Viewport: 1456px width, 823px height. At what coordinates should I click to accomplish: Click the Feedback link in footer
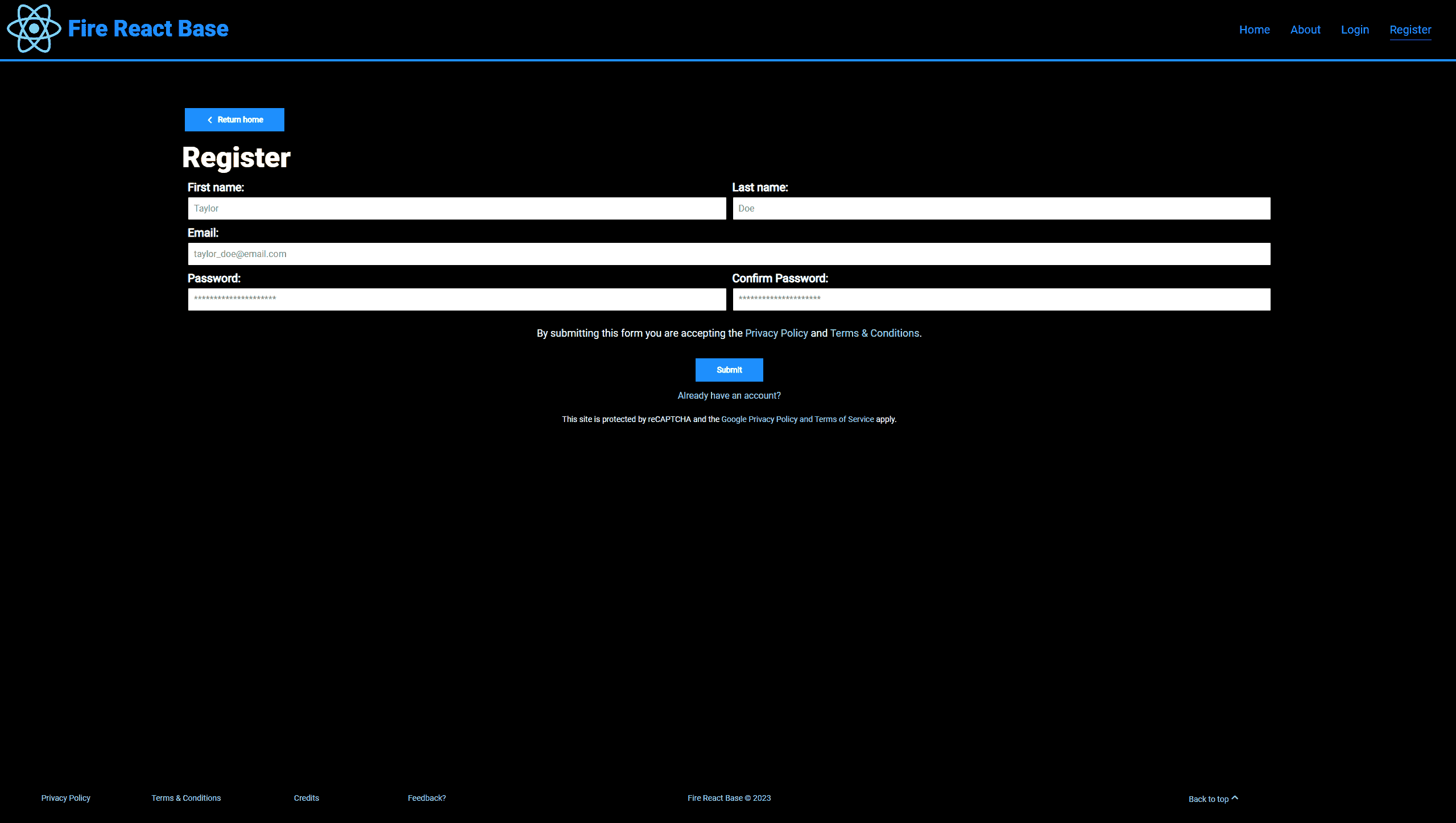point(426,798)
